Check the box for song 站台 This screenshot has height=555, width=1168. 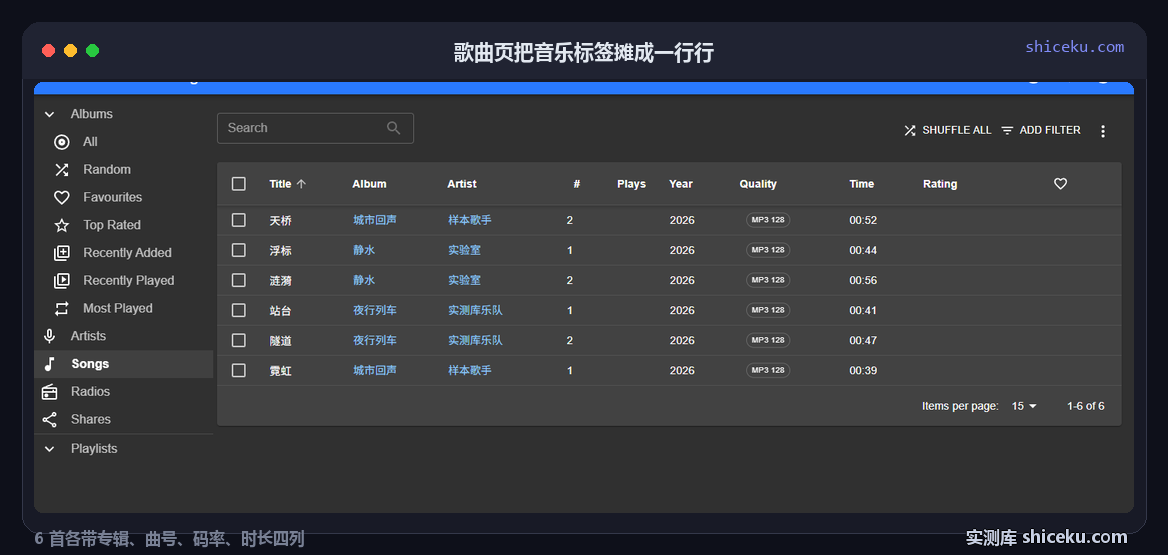(x=238, y=310)
